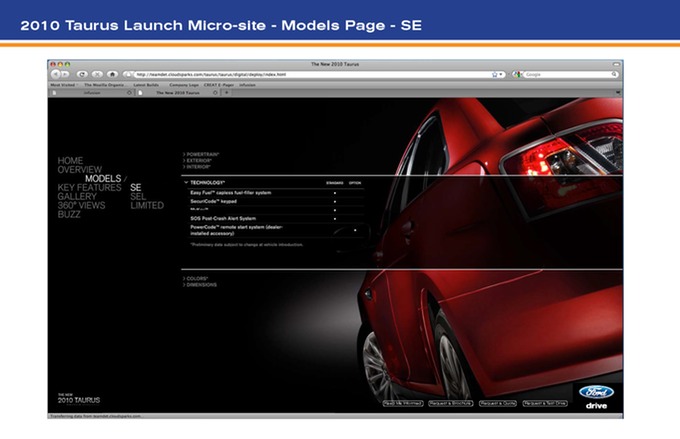Open the tab list arrow at the tab bar end
The width and height of the screenshot is (680, 439).
coord(618,93)
